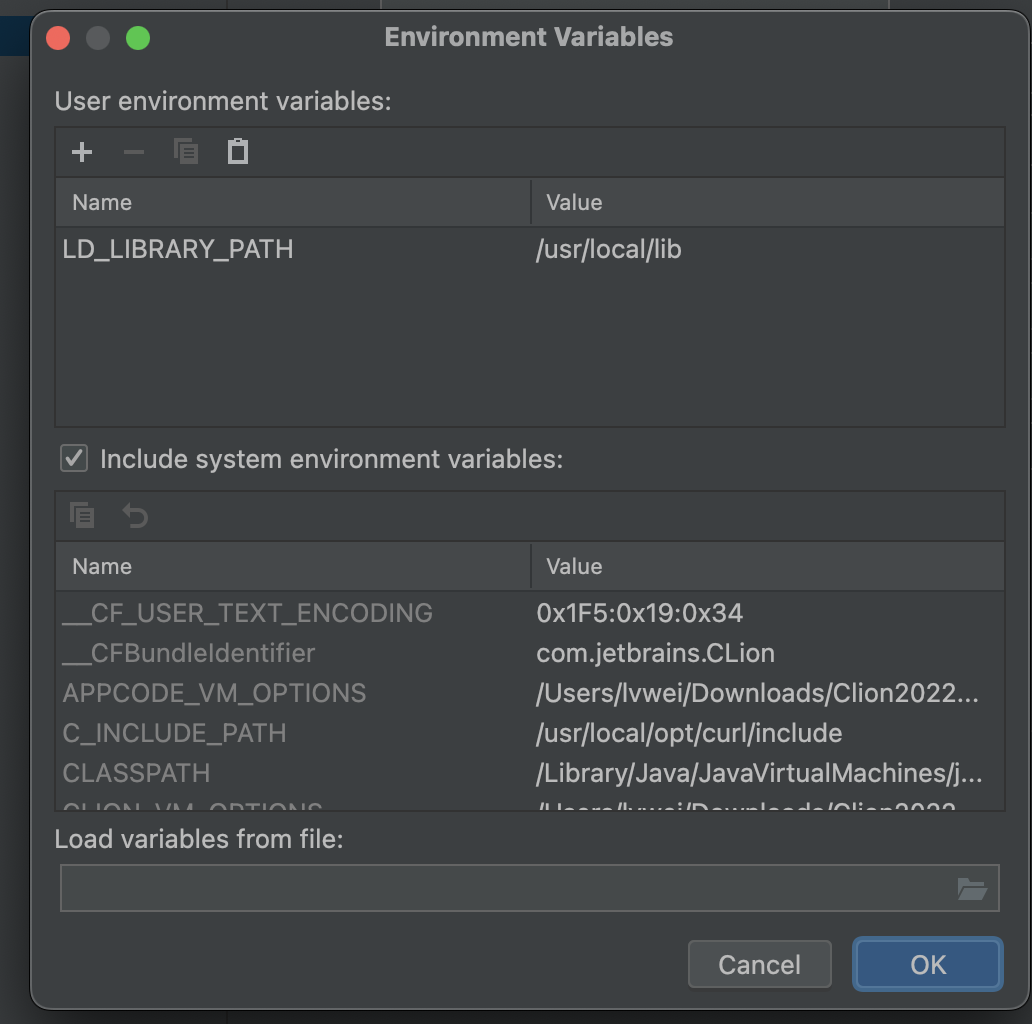
Task: Copy system environment variables icon
Action: [82, 515]
